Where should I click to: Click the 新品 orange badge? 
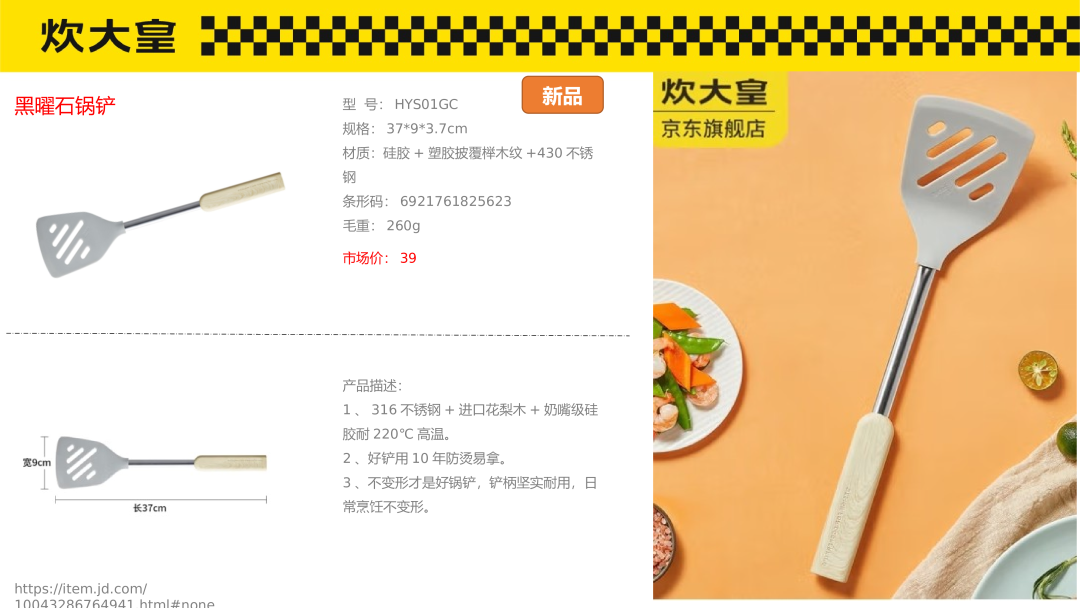(x=562, y=95)
